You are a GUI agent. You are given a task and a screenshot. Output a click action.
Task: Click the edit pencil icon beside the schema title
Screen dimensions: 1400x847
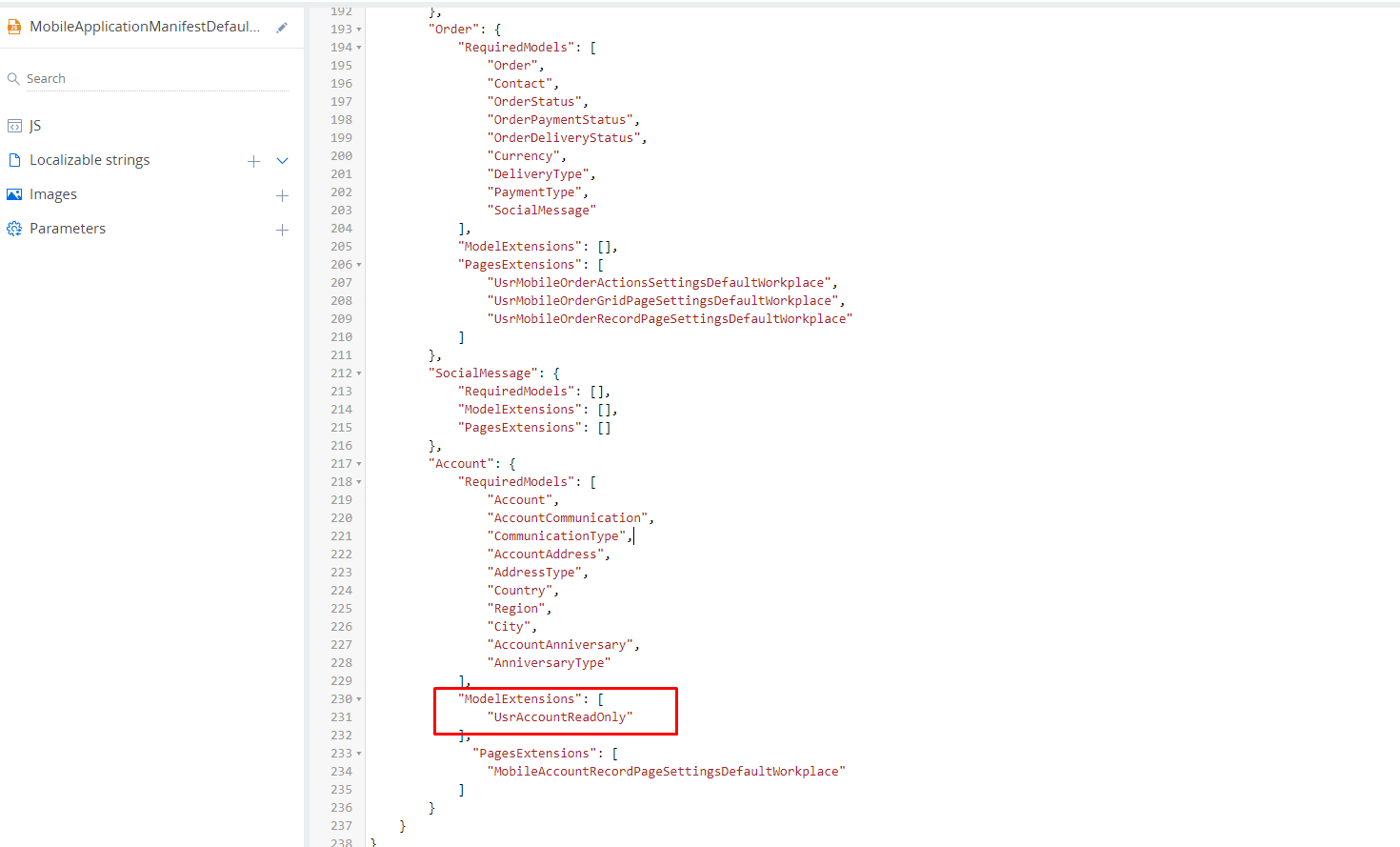[x=282, y=28]
